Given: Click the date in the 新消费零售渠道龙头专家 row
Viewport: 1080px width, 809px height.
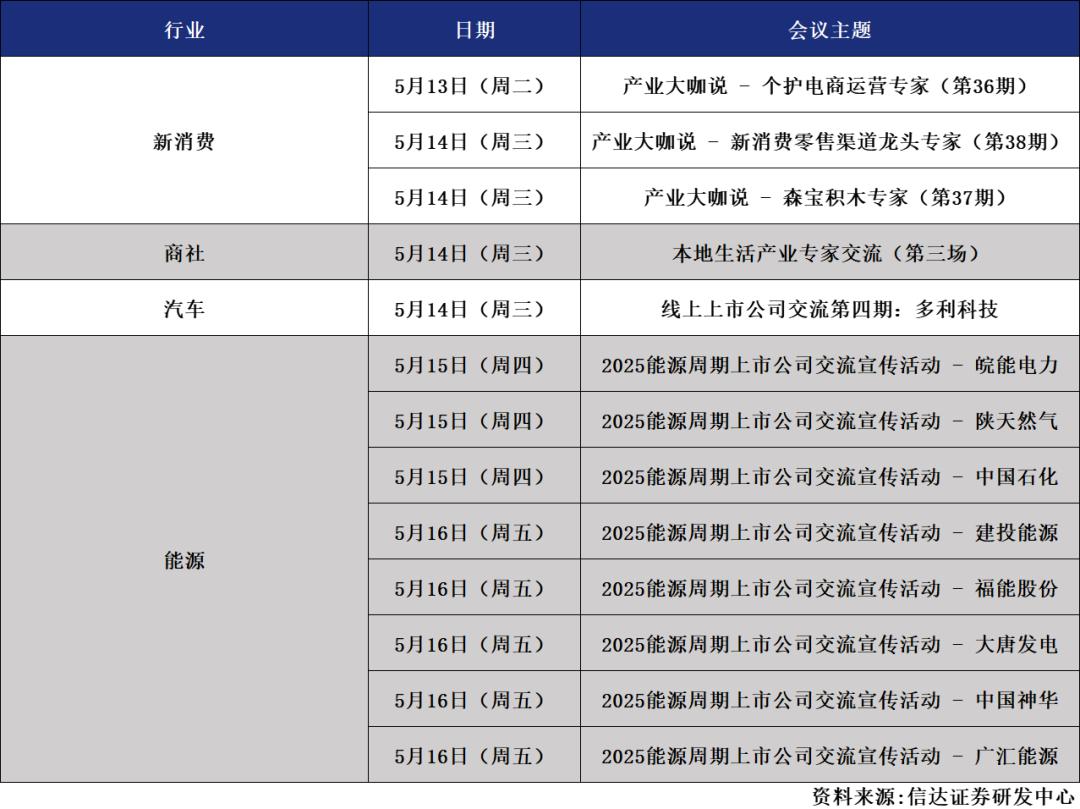Looking at the screenshot, I should 475,140.
